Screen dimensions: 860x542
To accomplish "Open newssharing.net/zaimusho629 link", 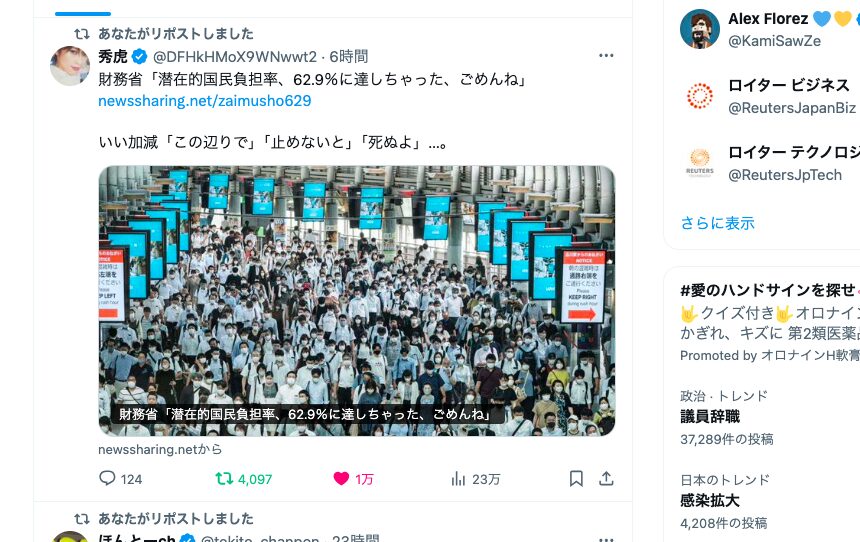I will point(205,101).
